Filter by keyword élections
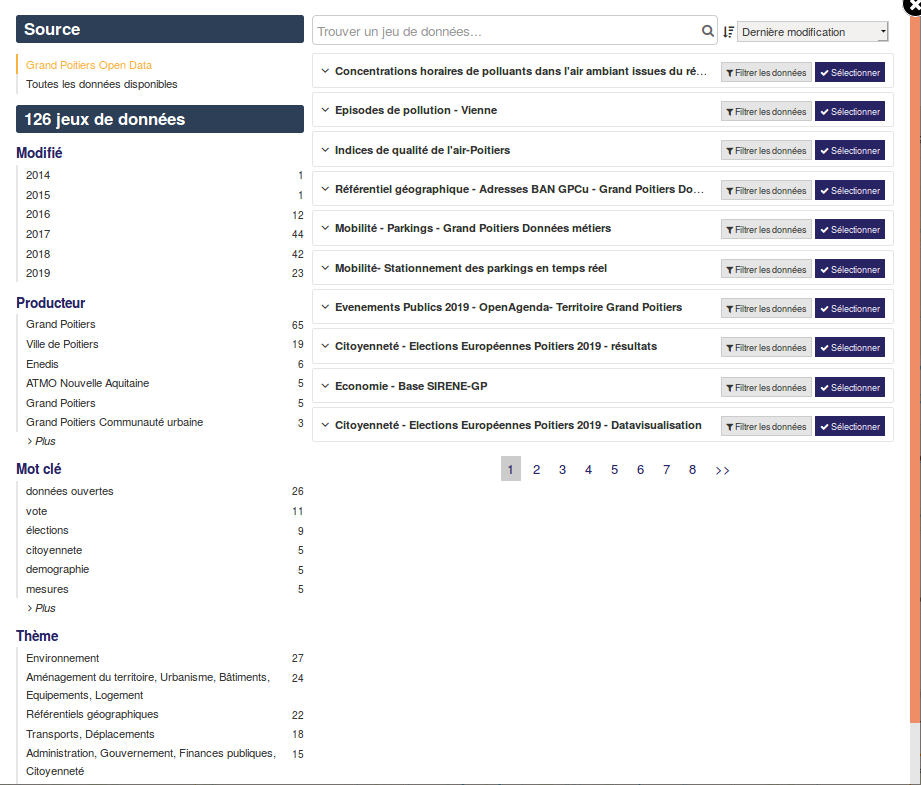Viewport: 921px width, 785px height. click(x=164, y=531)
